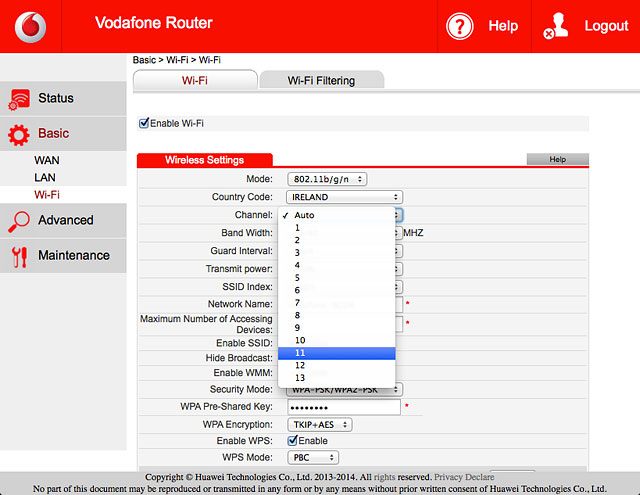Image resolution: width=640 pixels, height=495 pixels.
Task: Open the WPS Mode PBC dropdown
Action: point(313,457)
